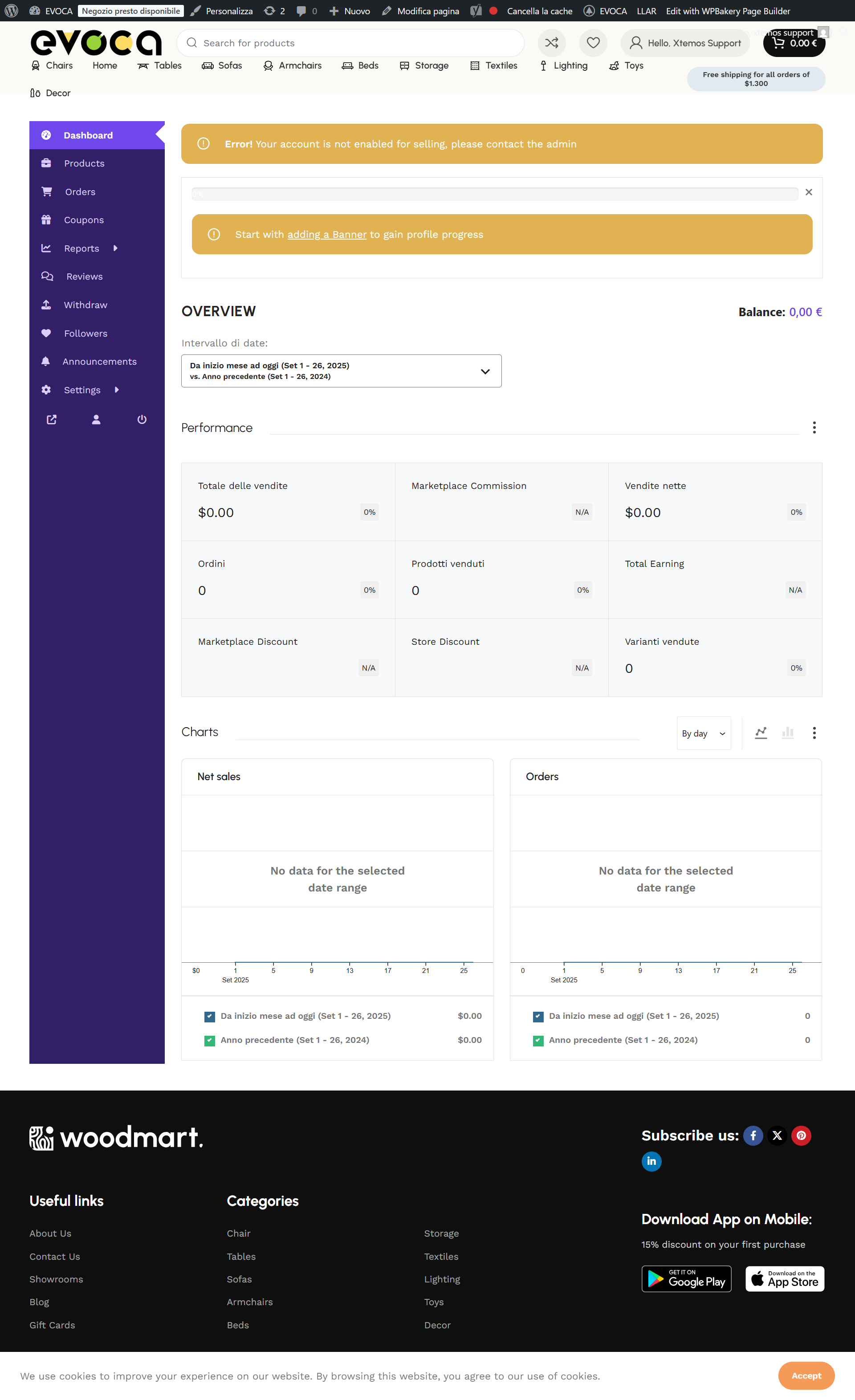This screenshot has width=855, height=1400.
Task: Open the visit store external-link icon
Action: [52, 419]
